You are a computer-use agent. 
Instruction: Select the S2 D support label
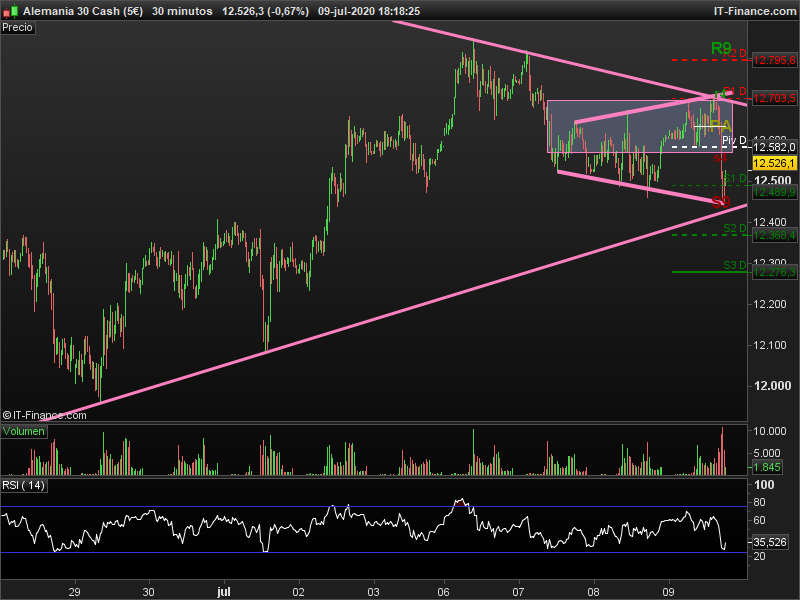click(735, 228)
